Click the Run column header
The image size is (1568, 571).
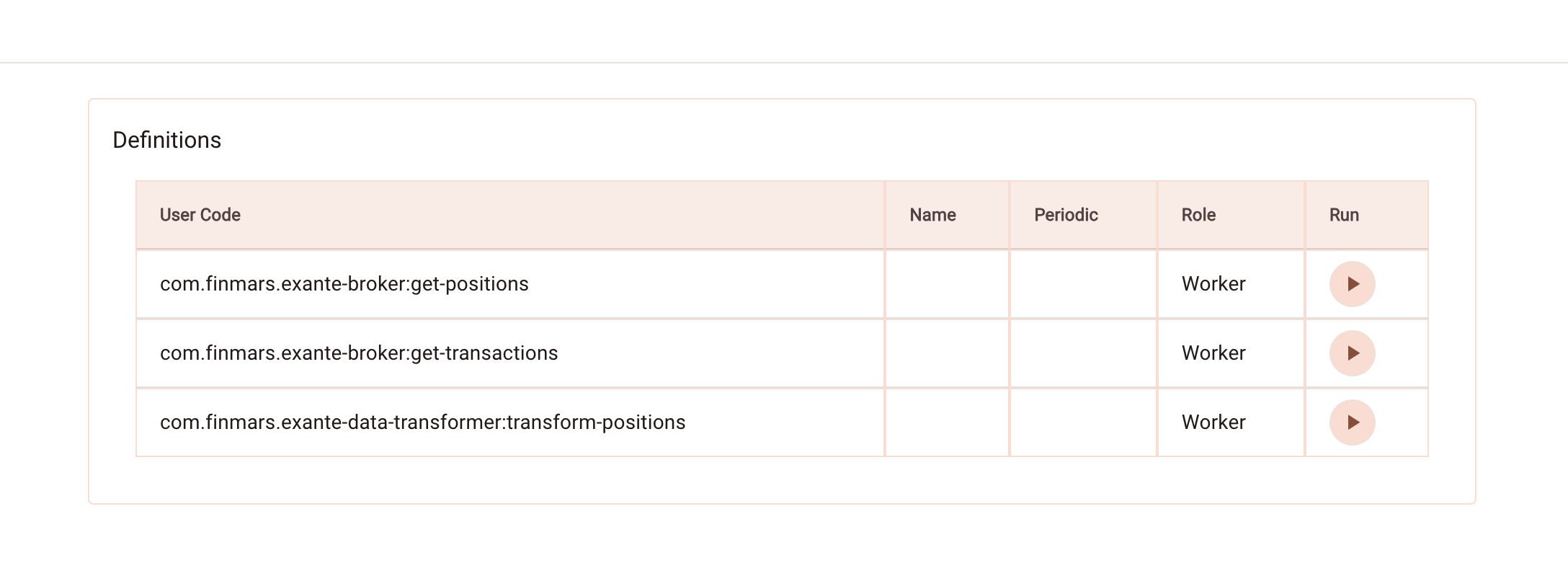pyautogui.click(x=1344, y=215)
